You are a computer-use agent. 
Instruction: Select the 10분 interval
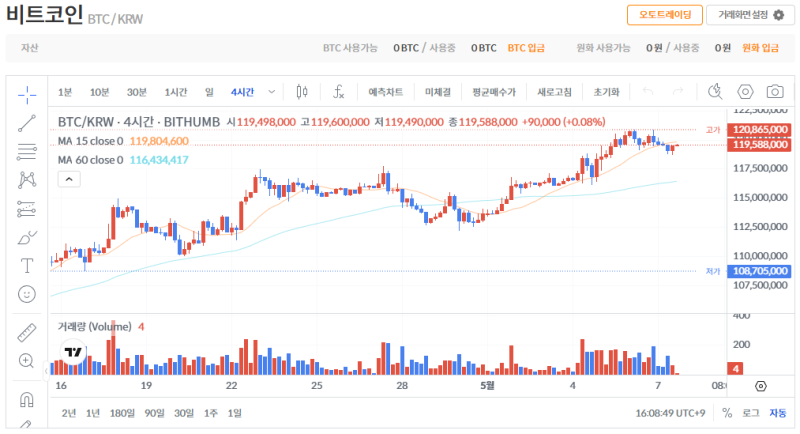tap(99, 92)
